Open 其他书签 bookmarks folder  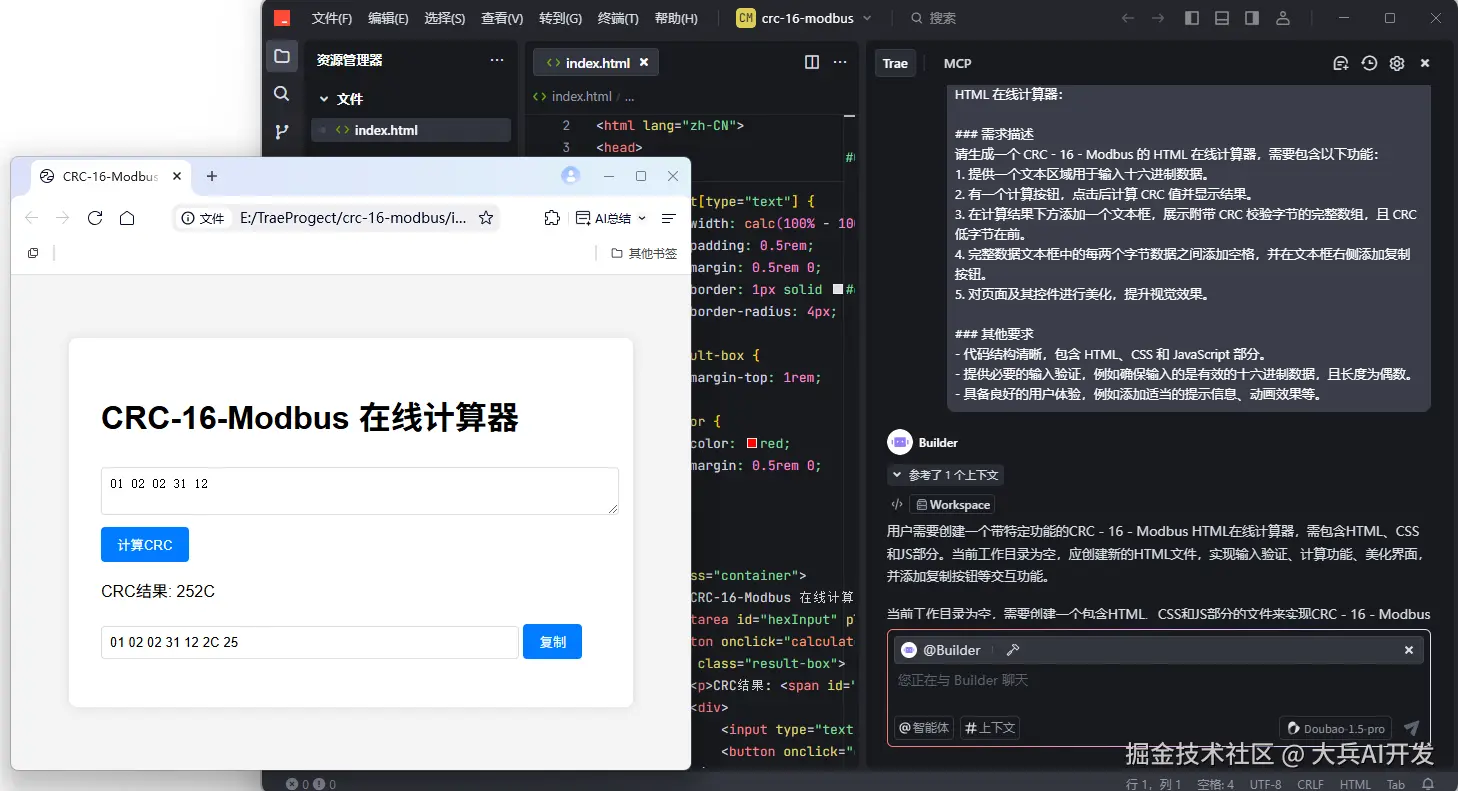644,253
